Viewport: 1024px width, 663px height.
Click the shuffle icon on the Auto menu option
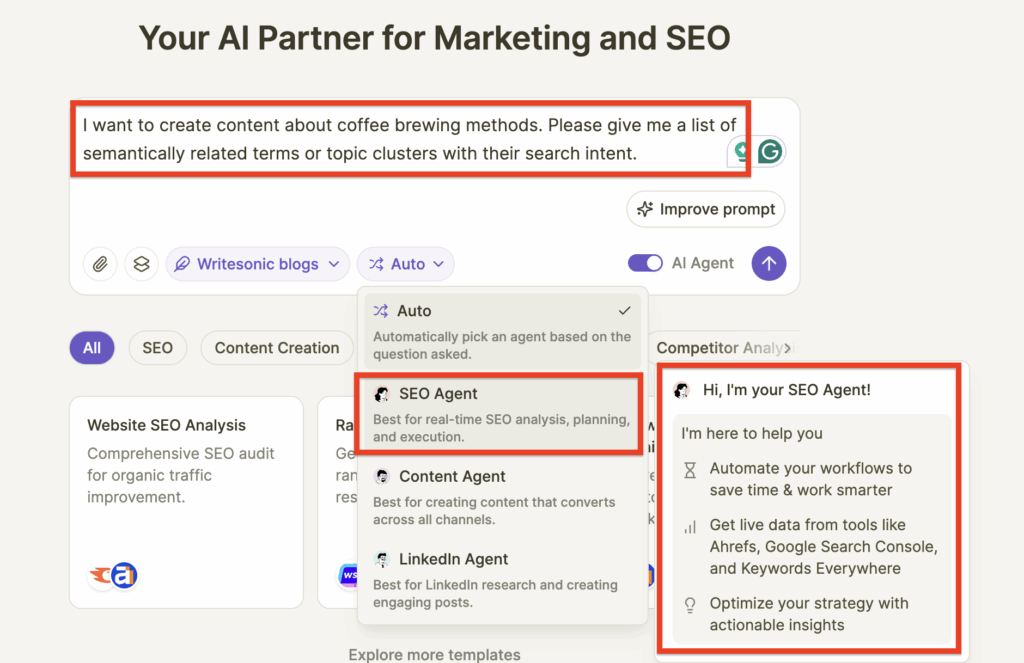(x=381, y=311)
